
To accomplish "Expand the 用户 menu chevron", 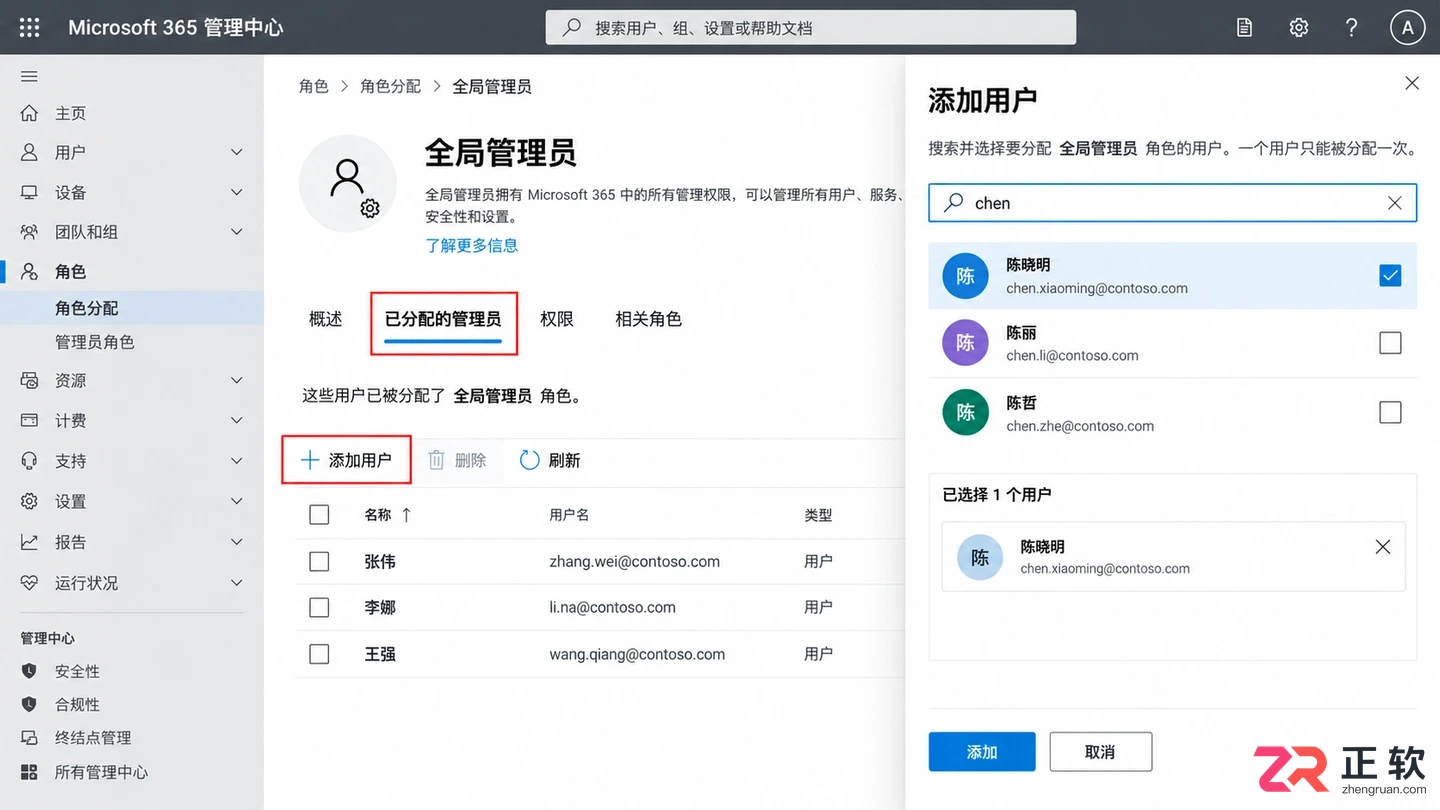I will (237, 152).
